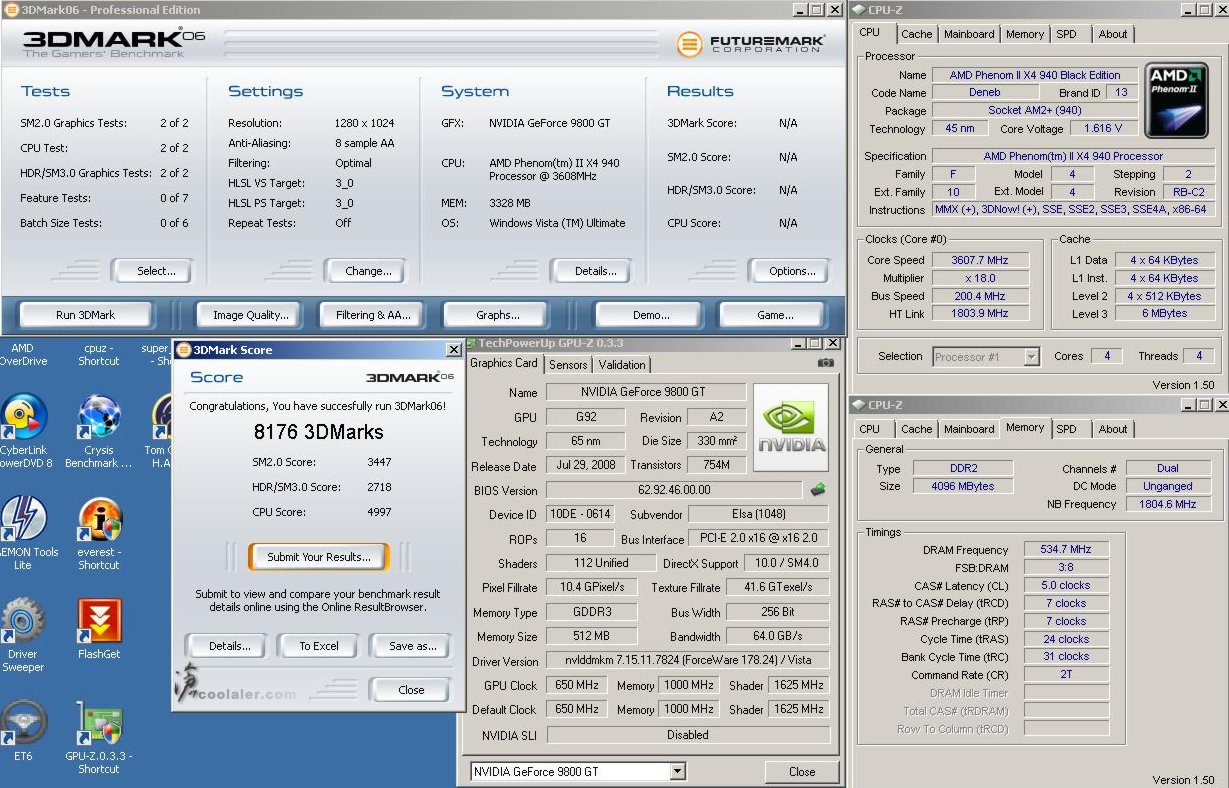The width and height of the screenshot is (1229, 788).
Task: Click the GPU-Z title bar icon
Action: coord(471,343)
